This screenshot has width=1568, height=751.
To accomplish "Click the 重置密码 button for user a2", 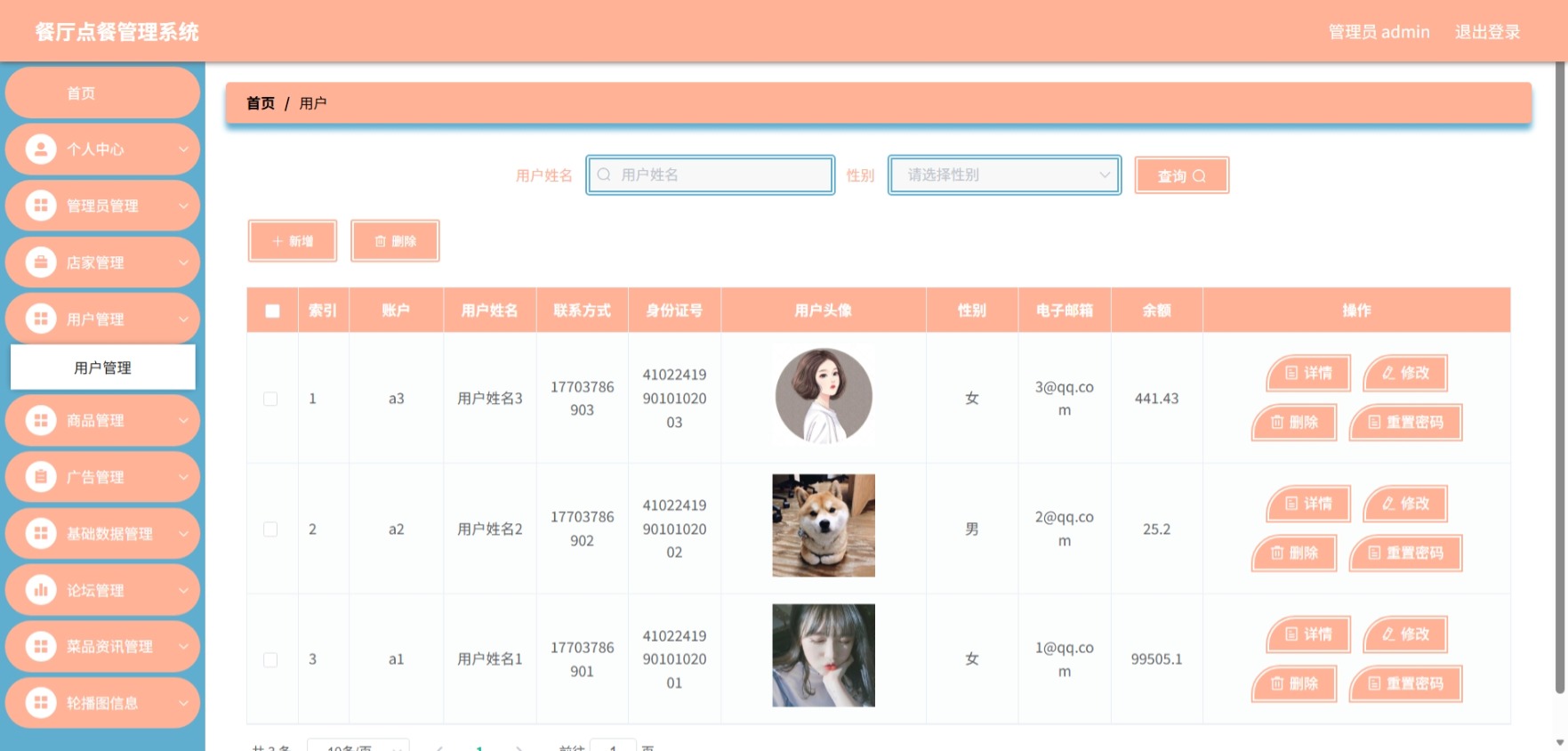I will point(1405,553).
